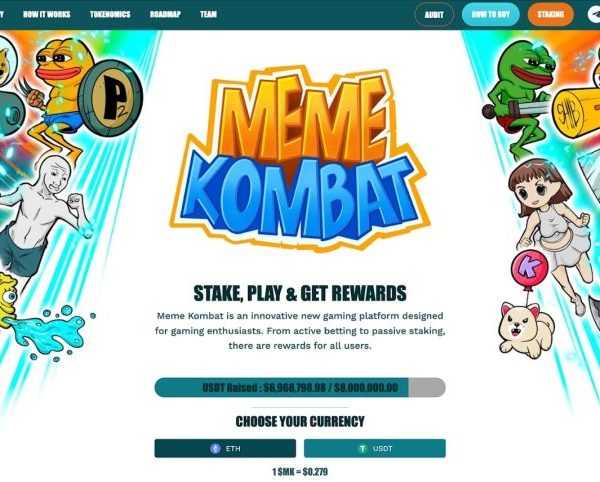Click the green Pepe frog with sword
Image resolution: width=600 pixels, height=482 pixels.
pyautogui.click(x=518, y=98)
